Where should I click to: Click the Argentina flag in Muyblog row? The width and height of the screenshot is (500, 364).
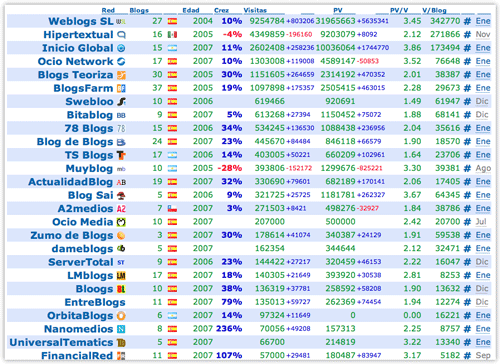pos(172,169)
